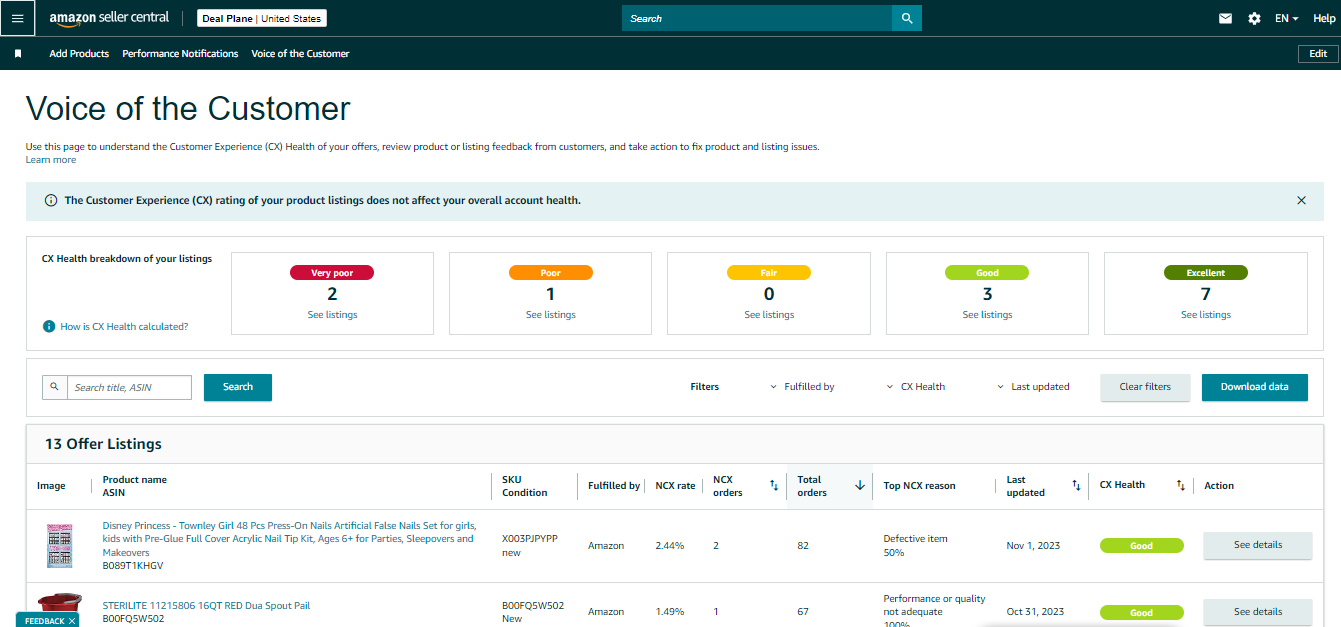Viewport: 1341px width, 627px height.
Task: Open the EN language dropdown
Action: [1286, 18]
